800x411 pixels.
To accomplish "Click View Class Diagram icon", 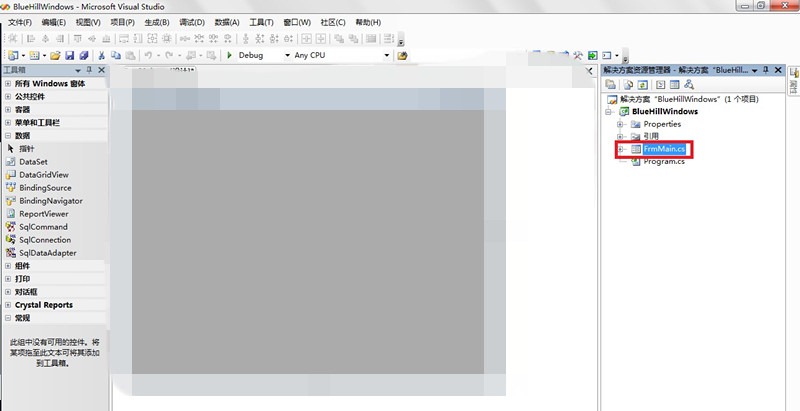I will [689, 85].
